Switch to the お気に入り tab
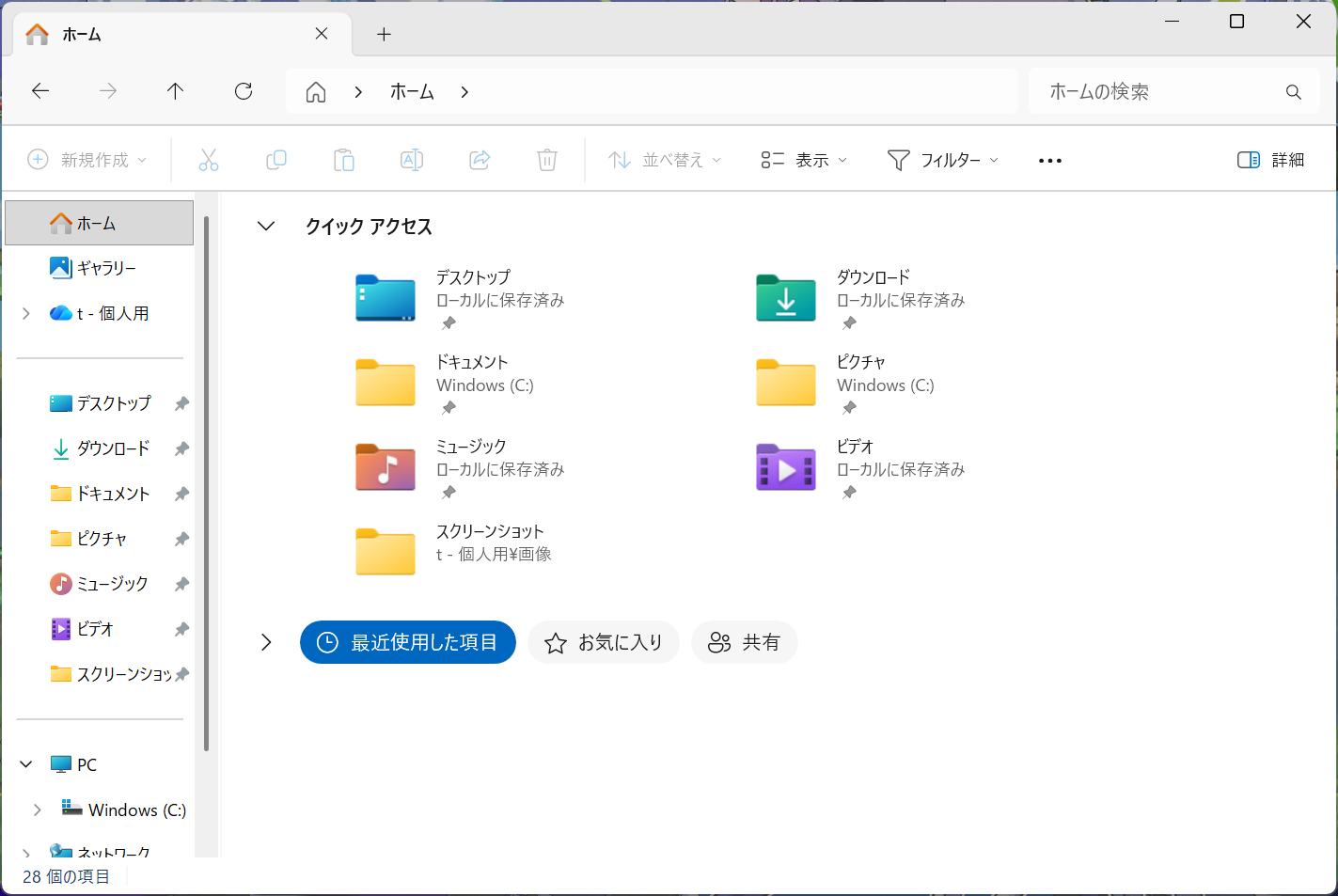The width and height of the screenshot is (1338, 896). [x=604, y=642]
